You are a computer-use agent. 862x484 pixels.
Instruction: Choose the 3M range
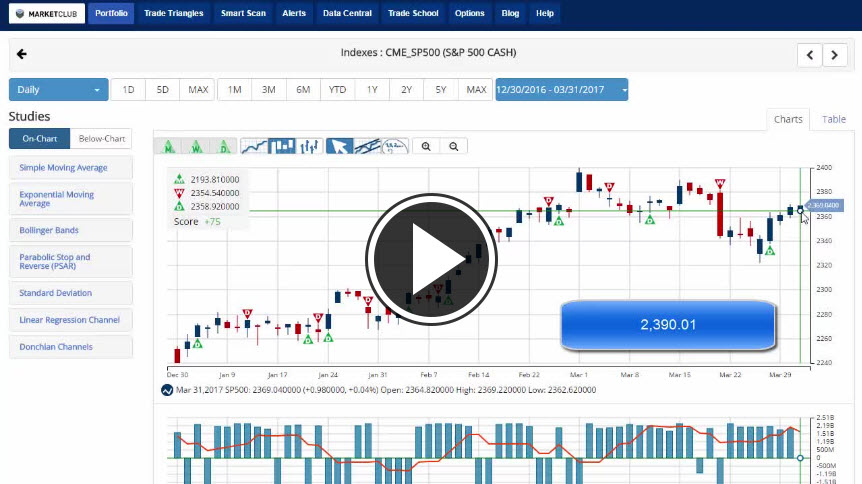coord(269,90)
